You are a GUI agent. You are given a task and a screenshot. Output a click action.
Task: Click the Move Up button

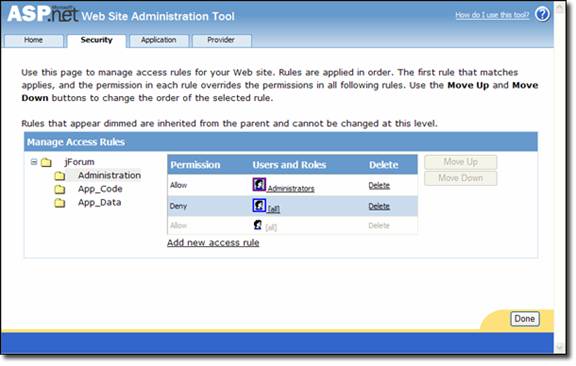click(x=461, y=162)
